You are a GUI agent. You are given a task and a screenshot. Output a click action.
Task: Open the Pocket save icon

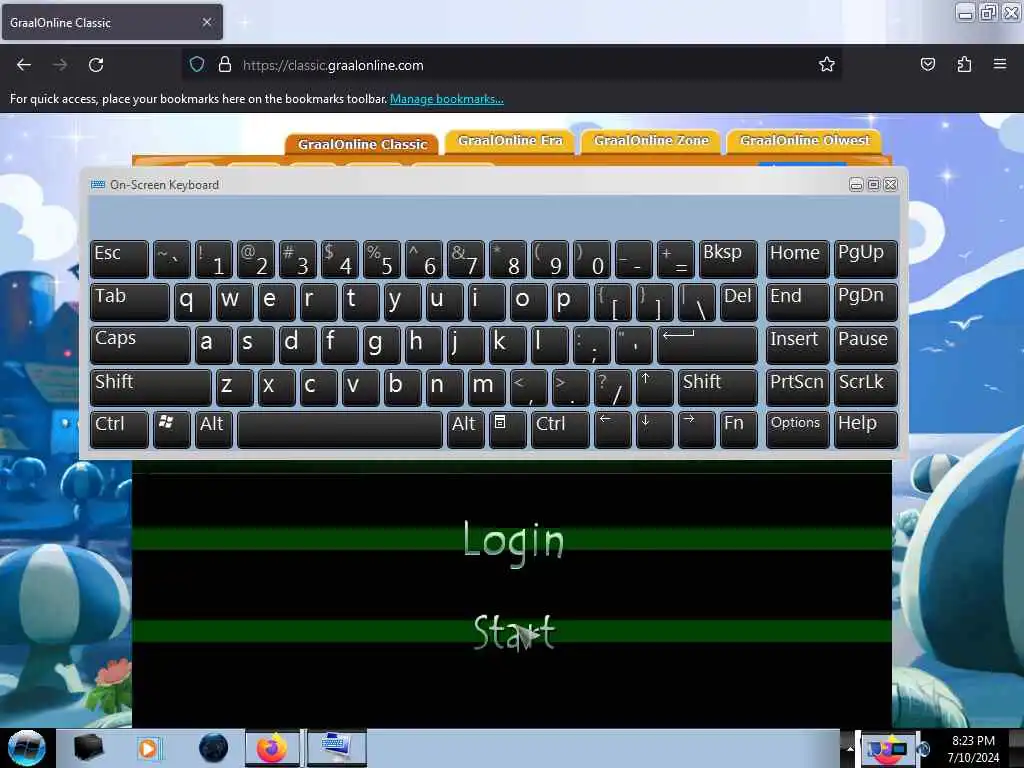[927, 64]
